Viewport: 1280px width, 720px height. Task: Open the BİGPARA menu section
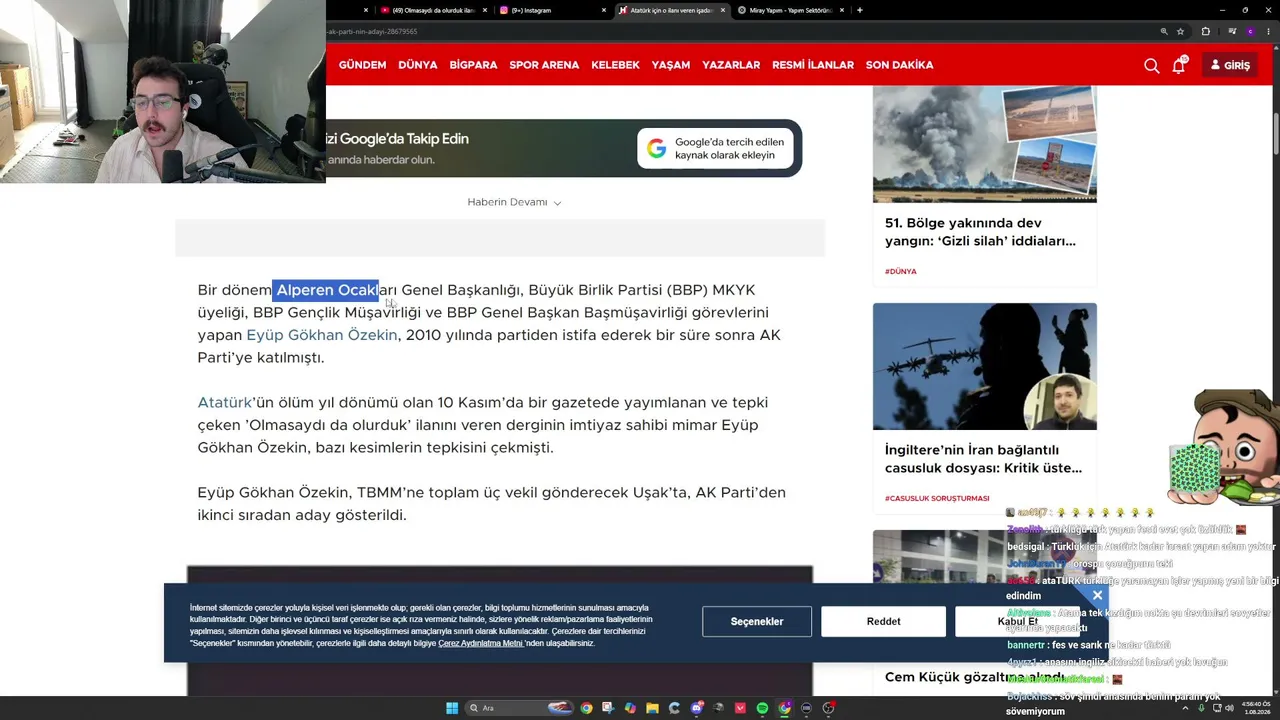473,65
